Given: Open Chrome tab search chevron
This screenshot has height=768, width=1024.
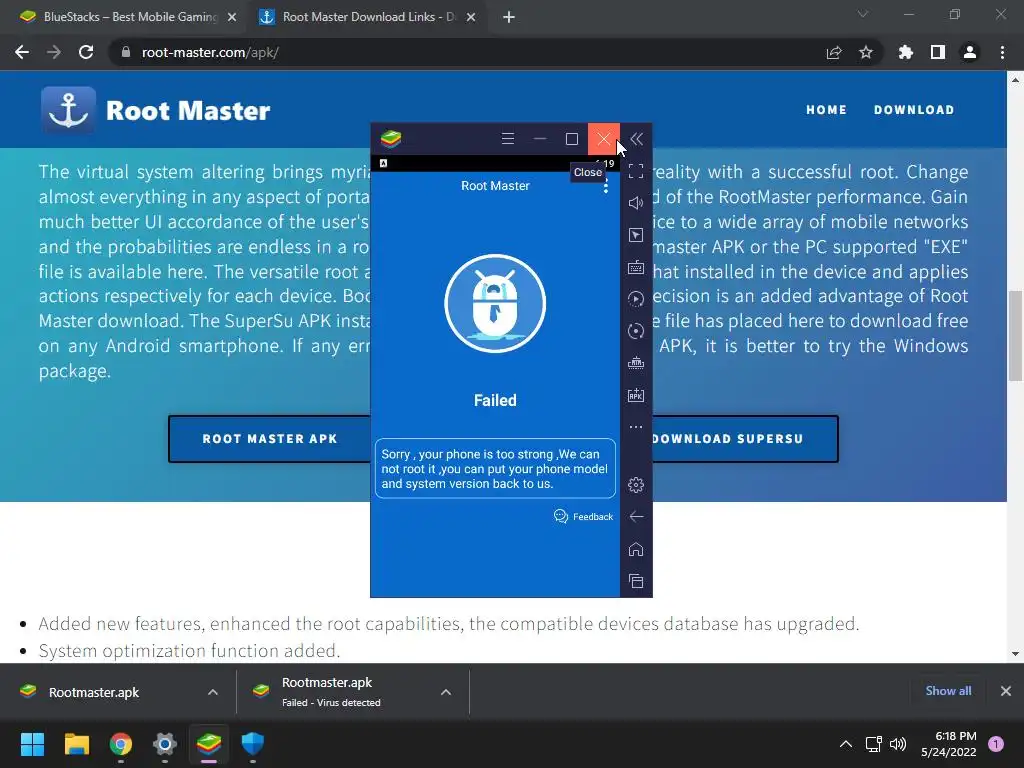Looking at the screenshot, I should 863,14.
